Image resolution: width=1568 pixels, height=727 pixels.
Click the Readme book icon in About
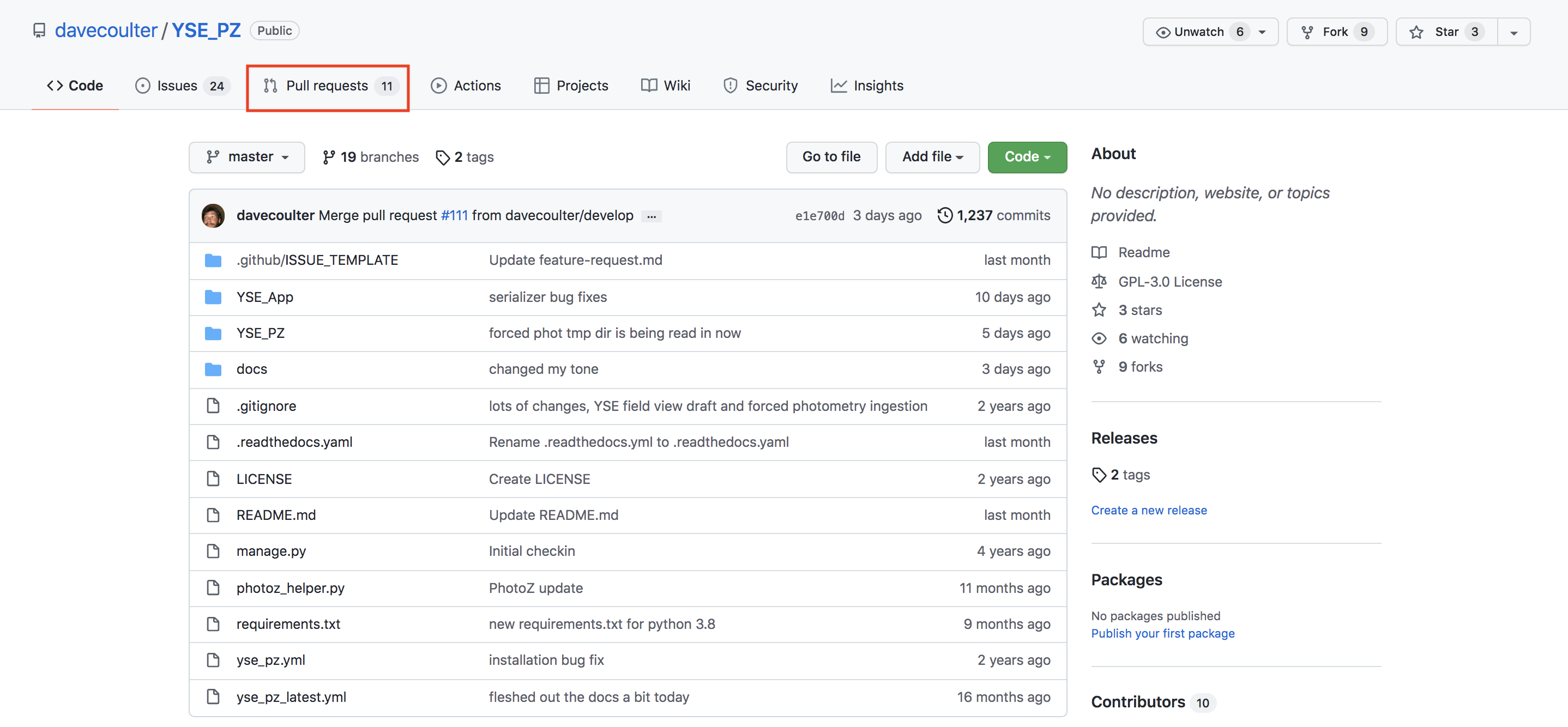(x=1099, y=252)
